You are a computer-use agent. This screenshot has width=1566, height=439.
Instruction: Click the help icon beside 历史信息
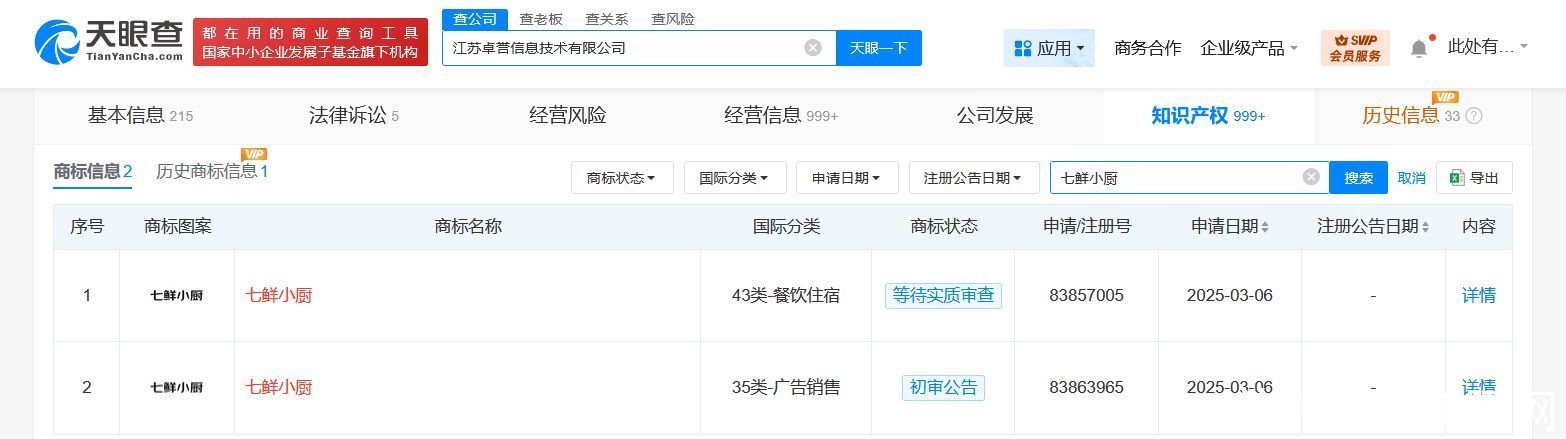[x=1473, y=116]
